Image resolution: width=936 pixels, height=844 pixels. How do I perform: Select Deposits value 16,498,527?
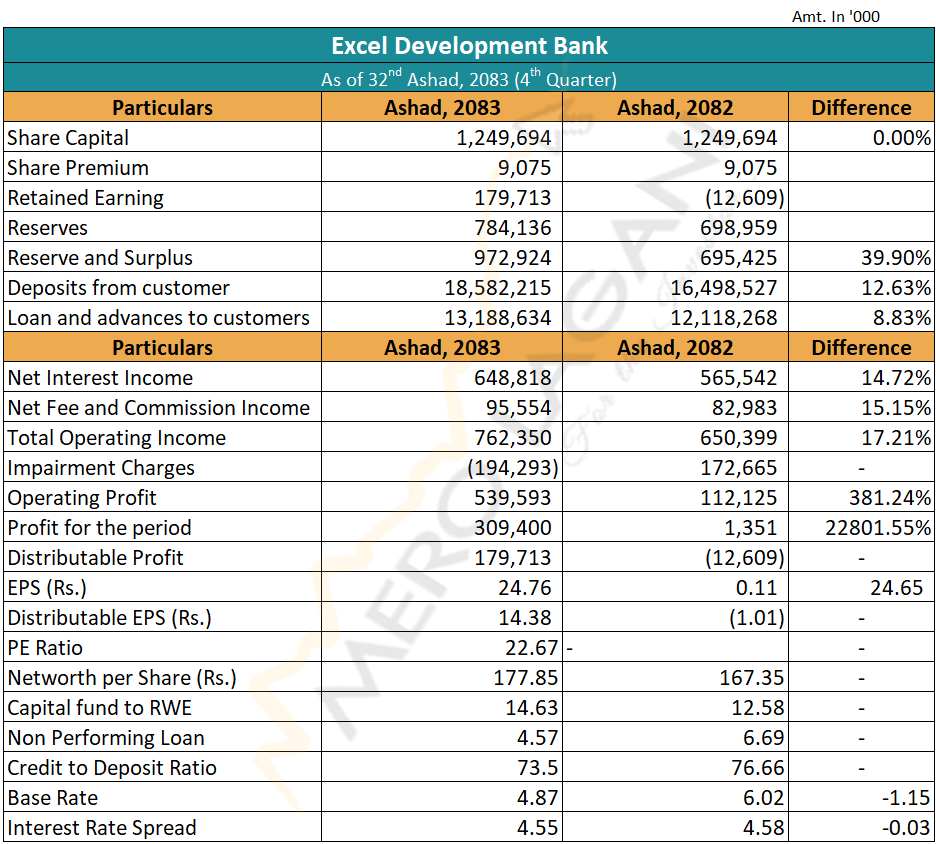coord(723,288)
